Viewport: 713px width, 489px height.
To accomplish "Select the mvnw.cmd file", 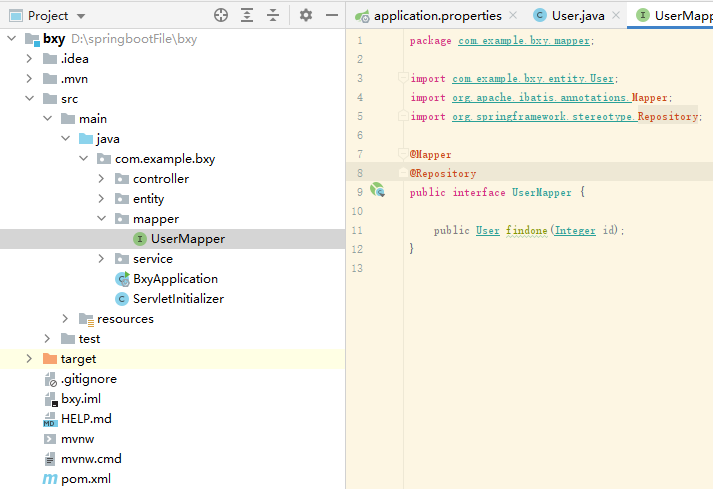I will pos(91,459).
